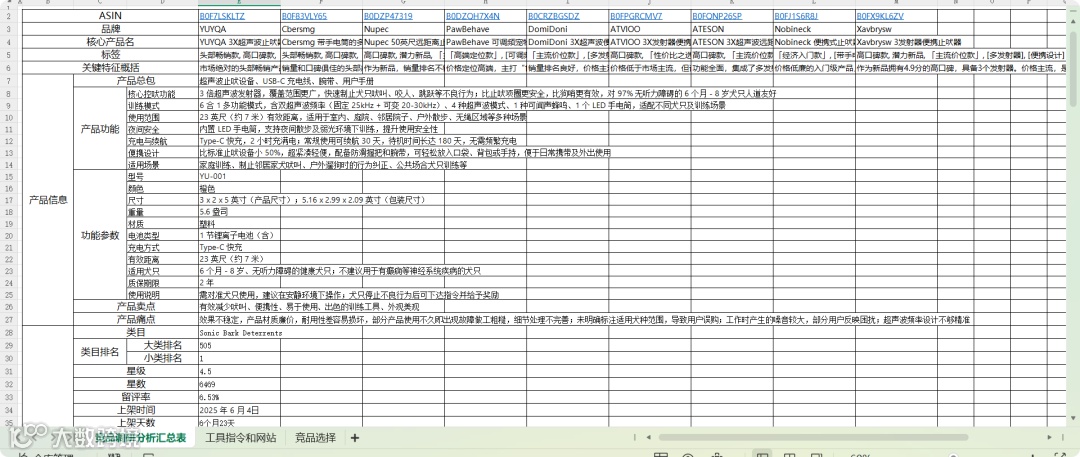Select the 6.53% 留评率 value cell
This screenshot has width=1080, height=457.
(239, 397)
